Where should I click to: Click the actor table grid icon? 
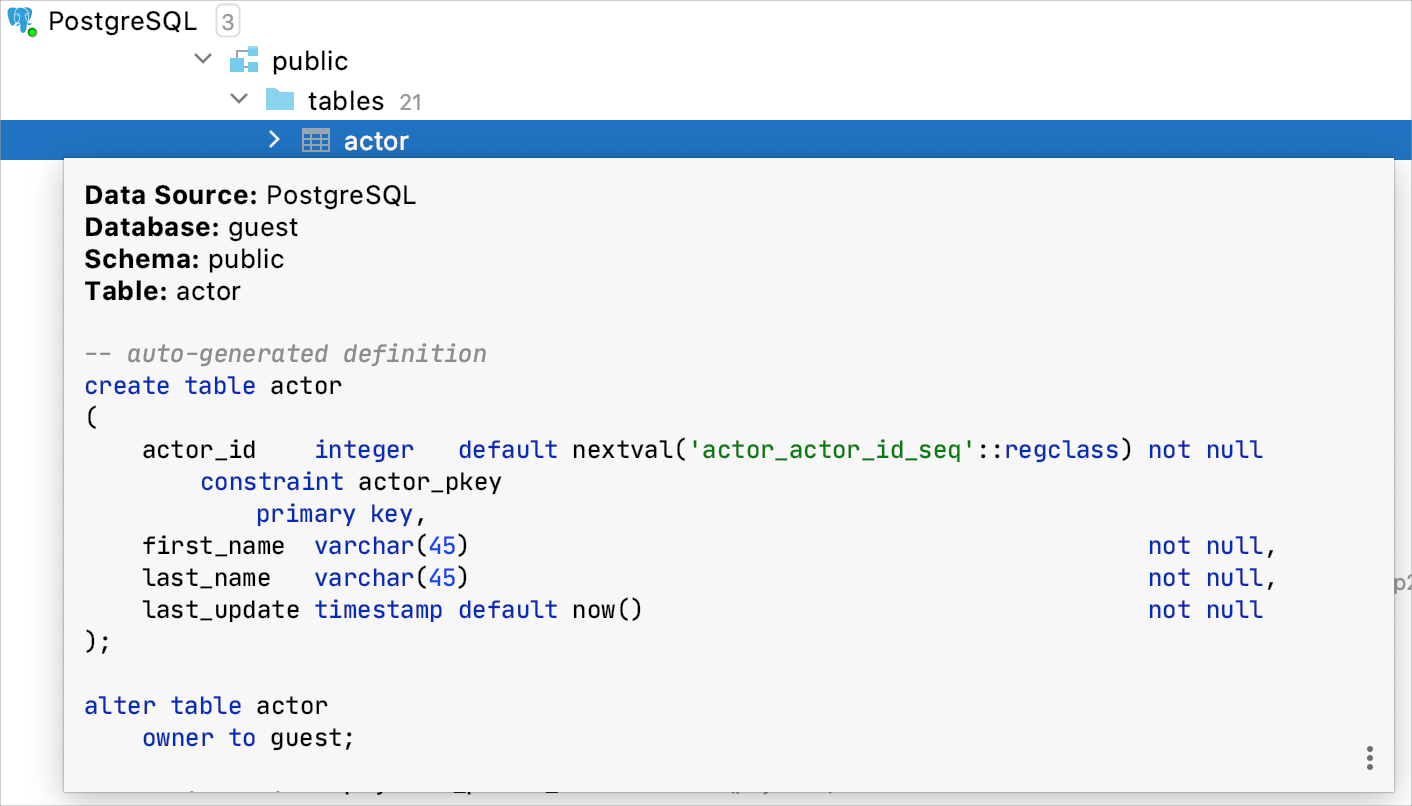point(316,141)
